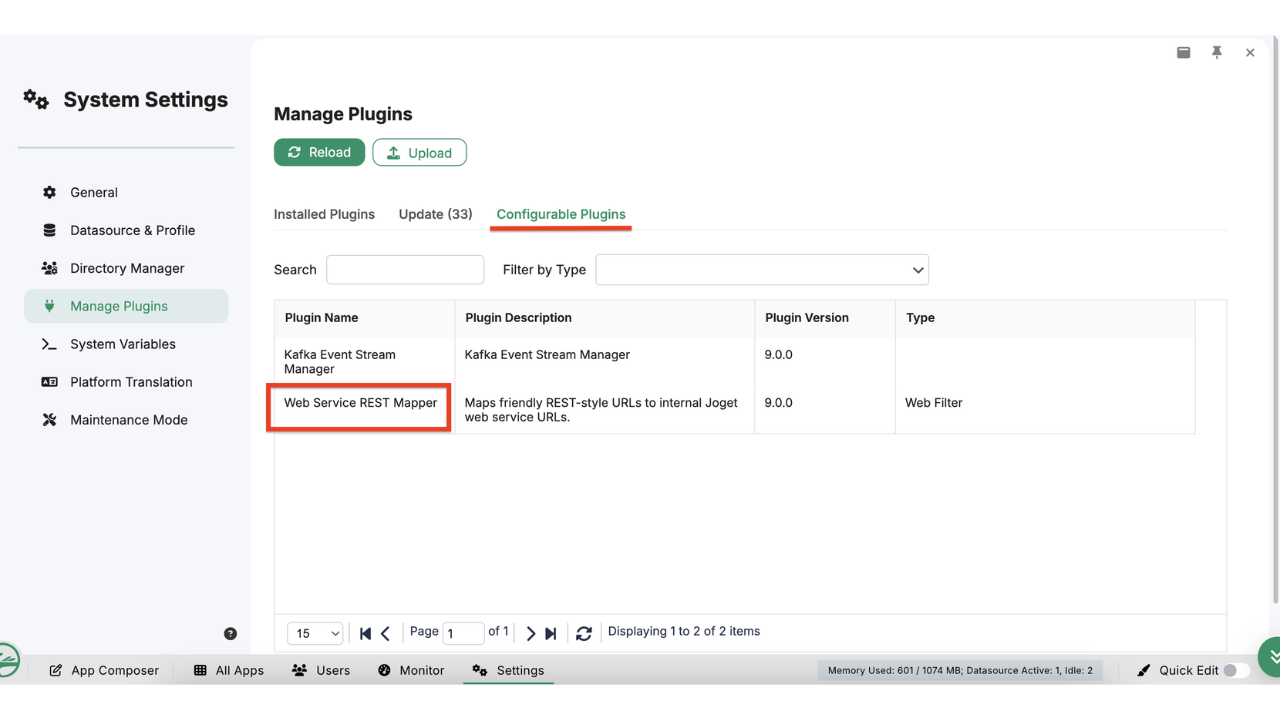
Task: Click the Type column header
Action: (x=1045, y=318)
